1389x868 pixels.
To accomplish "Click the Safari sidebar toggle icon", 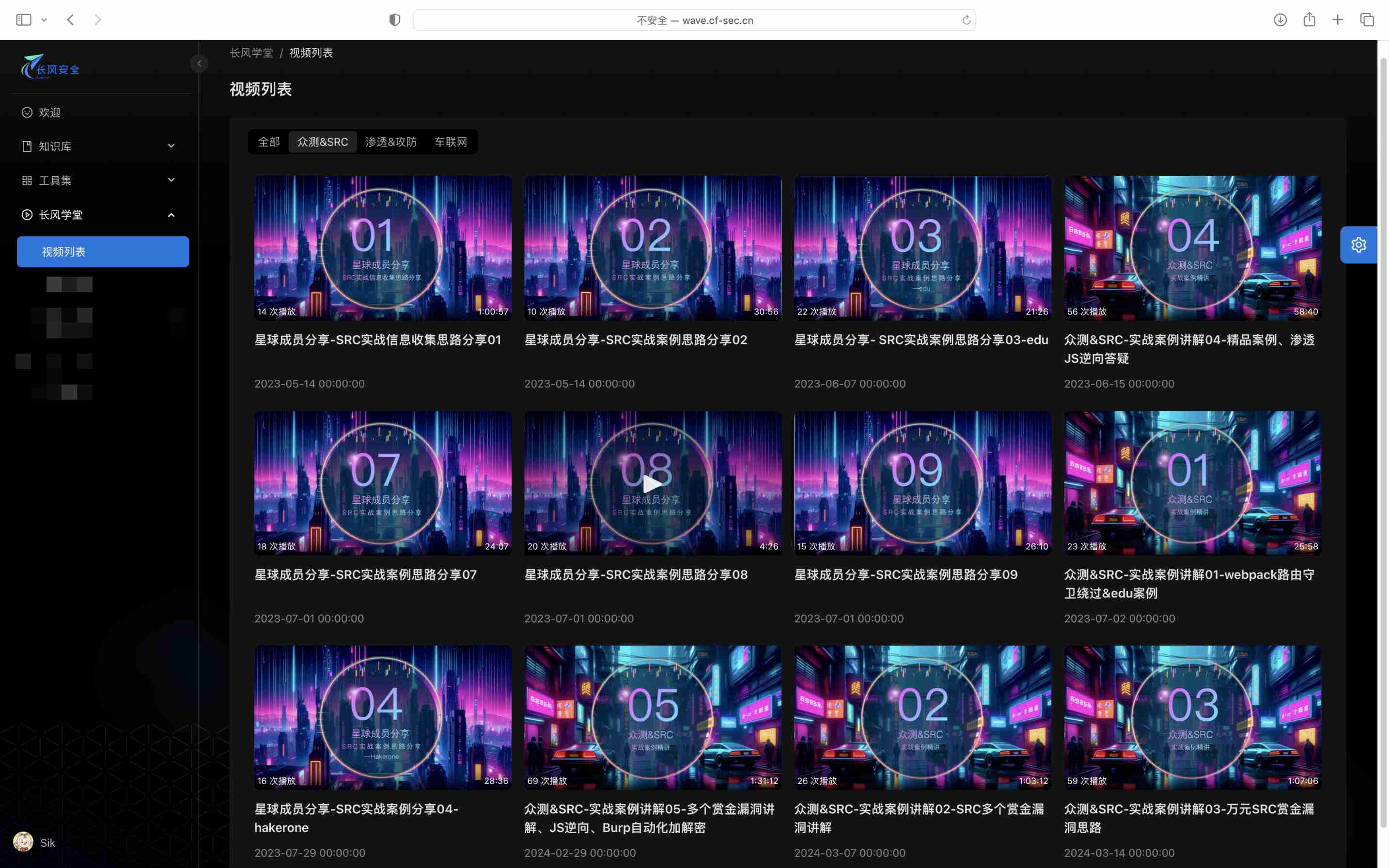I will [24, 20].
